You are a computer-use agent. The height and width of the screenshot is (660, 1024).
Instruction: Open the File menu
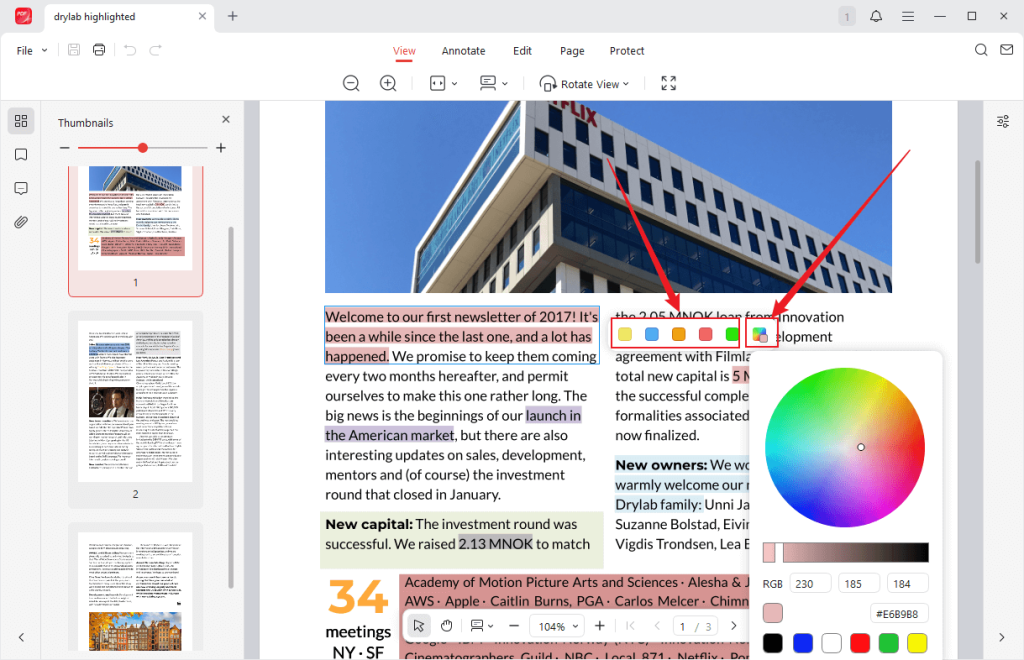23,49
